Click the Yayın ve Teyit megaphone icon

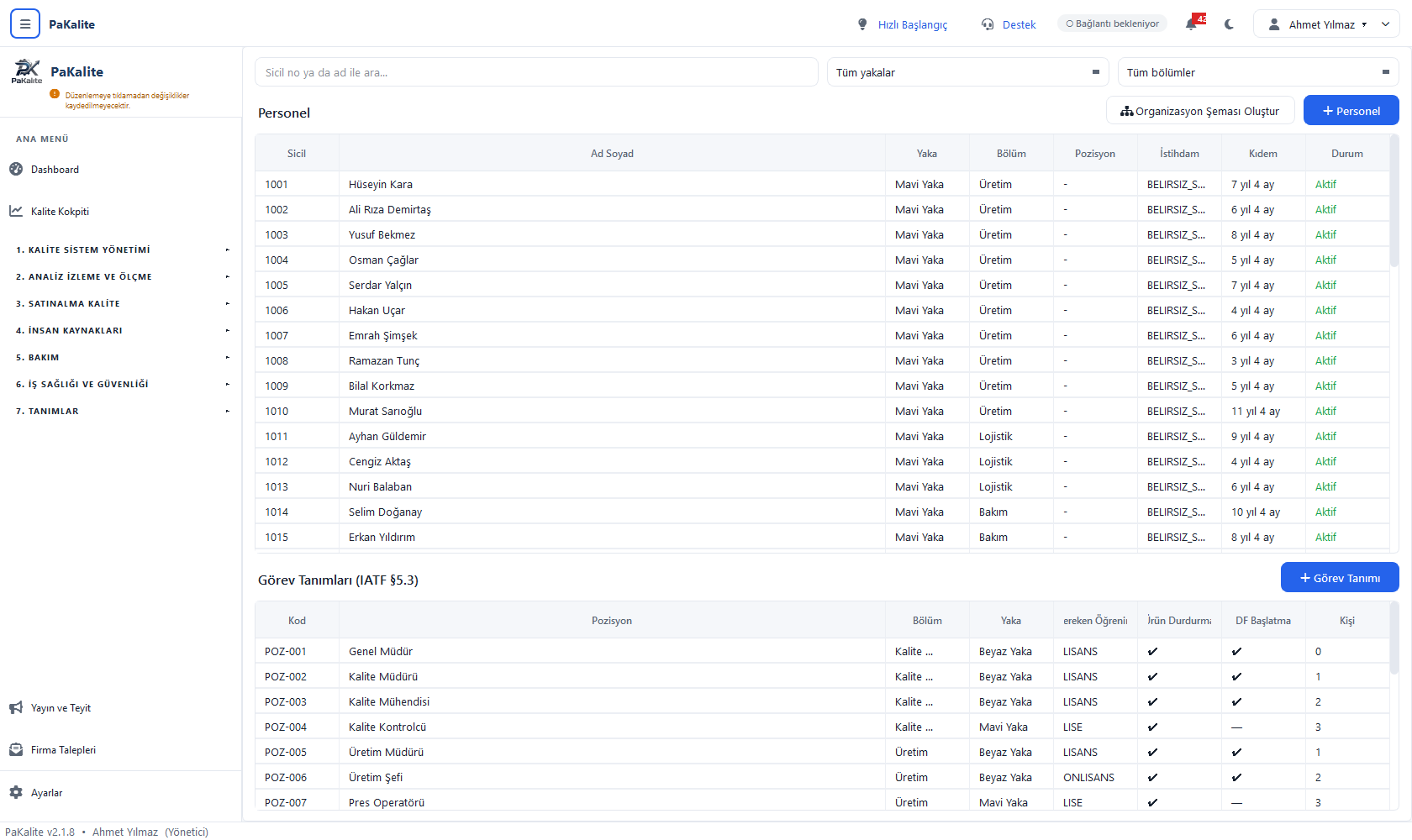pyautogui.click(x=16, y=708)
